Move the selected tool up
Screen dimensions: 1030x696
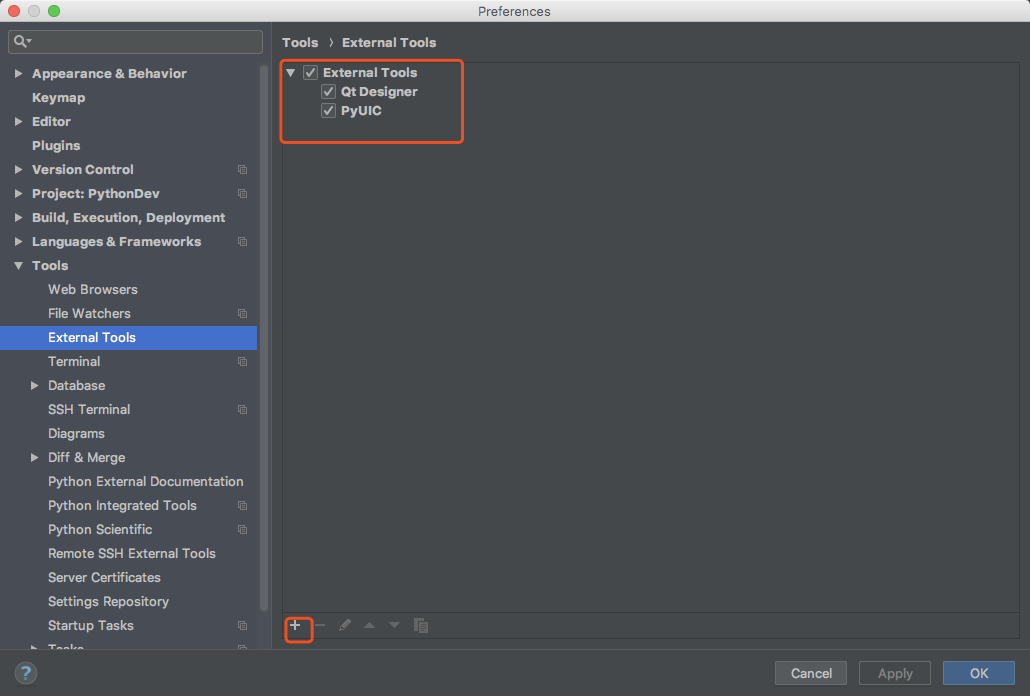click(x=369, y=625)
